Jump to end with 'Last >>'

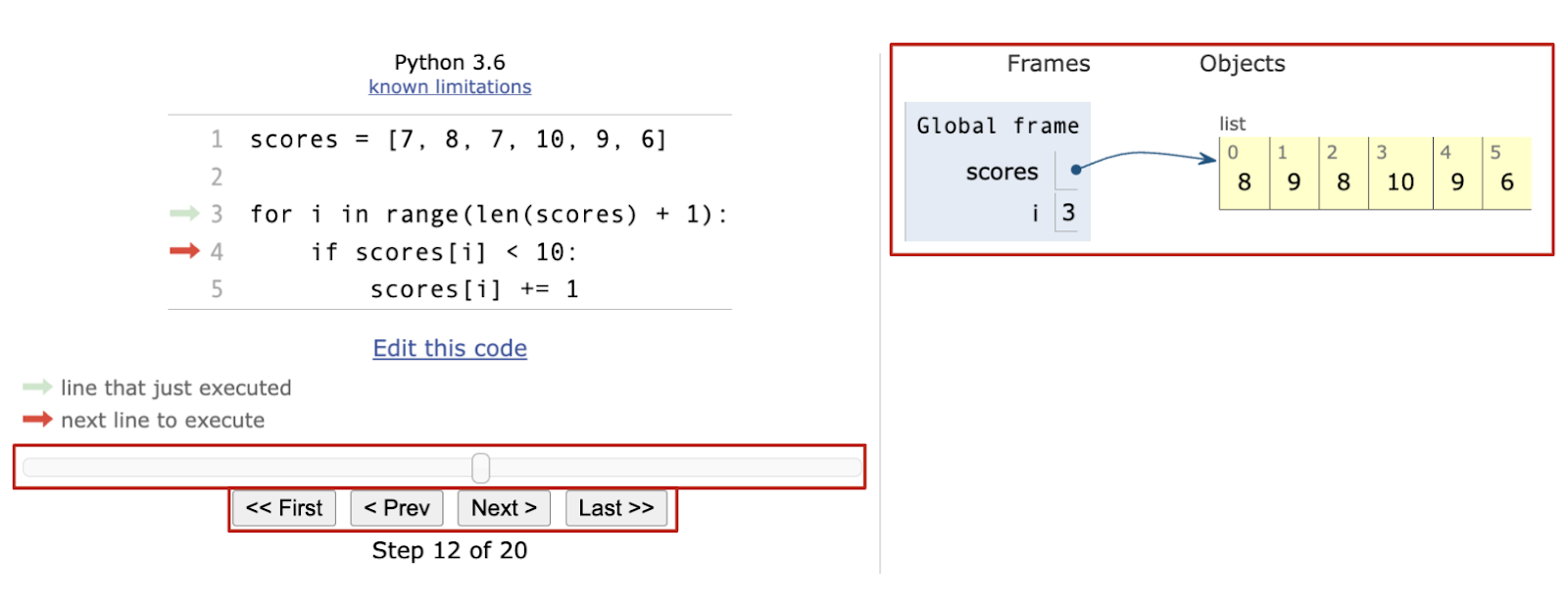[615, 508]
